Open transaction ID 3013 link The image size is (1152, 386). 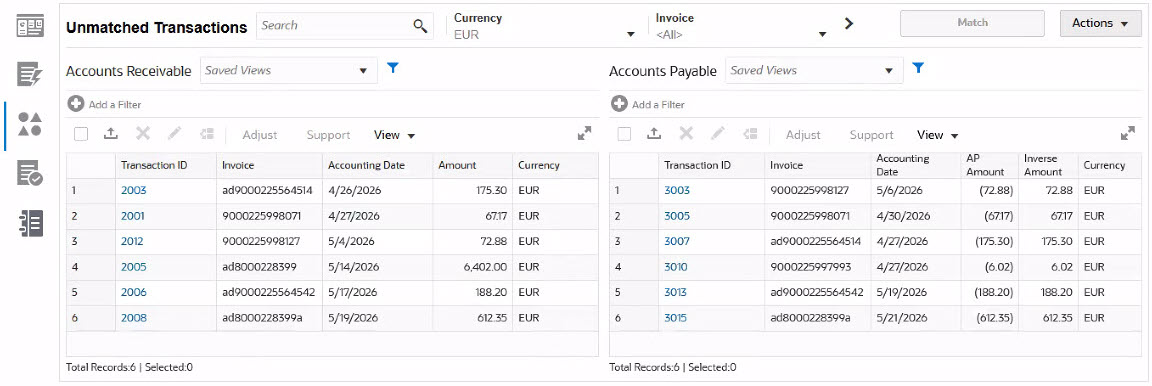tap(675, 292)
